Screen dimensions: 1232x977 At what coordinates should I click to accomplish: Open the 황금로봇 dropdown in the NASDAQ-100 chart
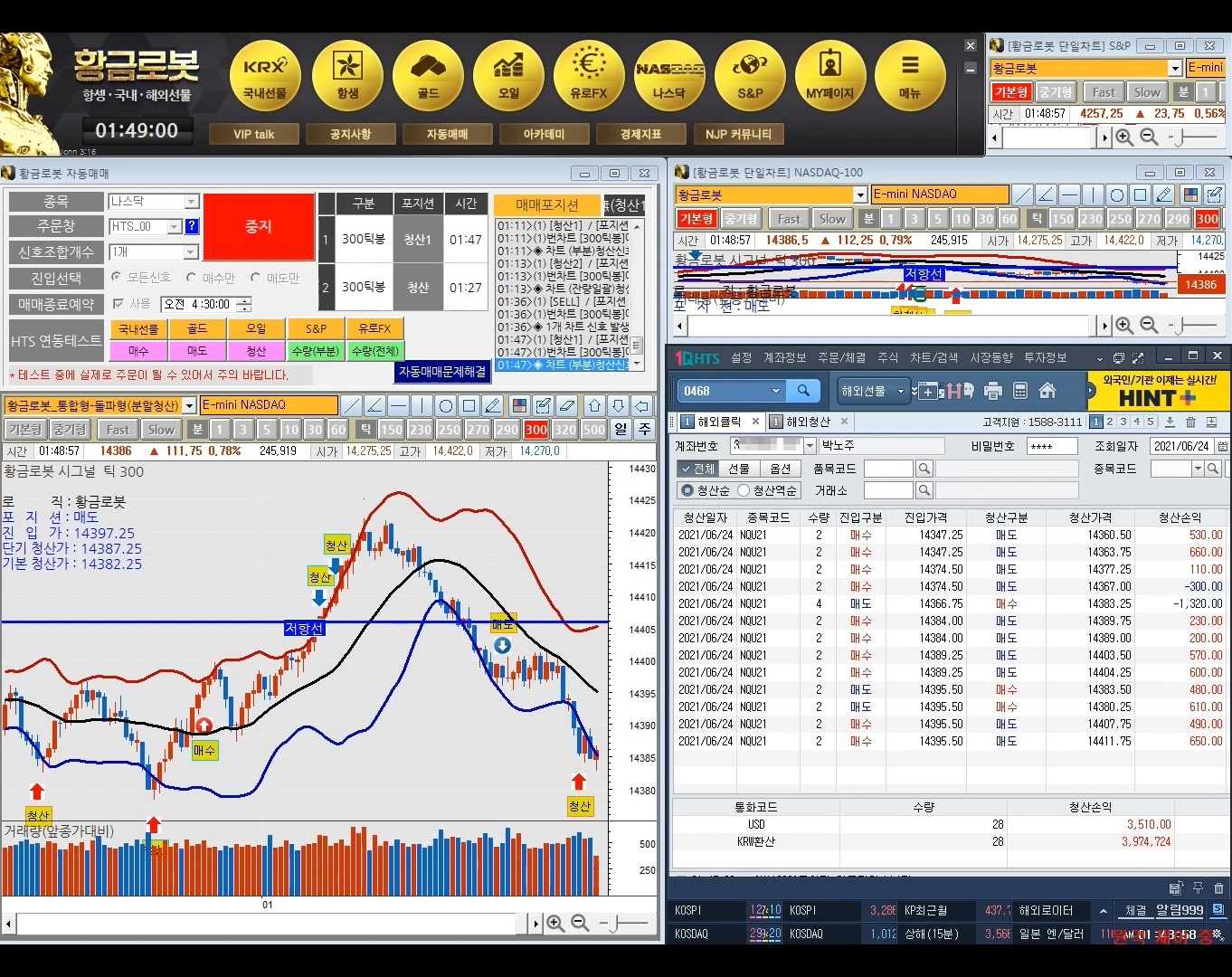860,194
